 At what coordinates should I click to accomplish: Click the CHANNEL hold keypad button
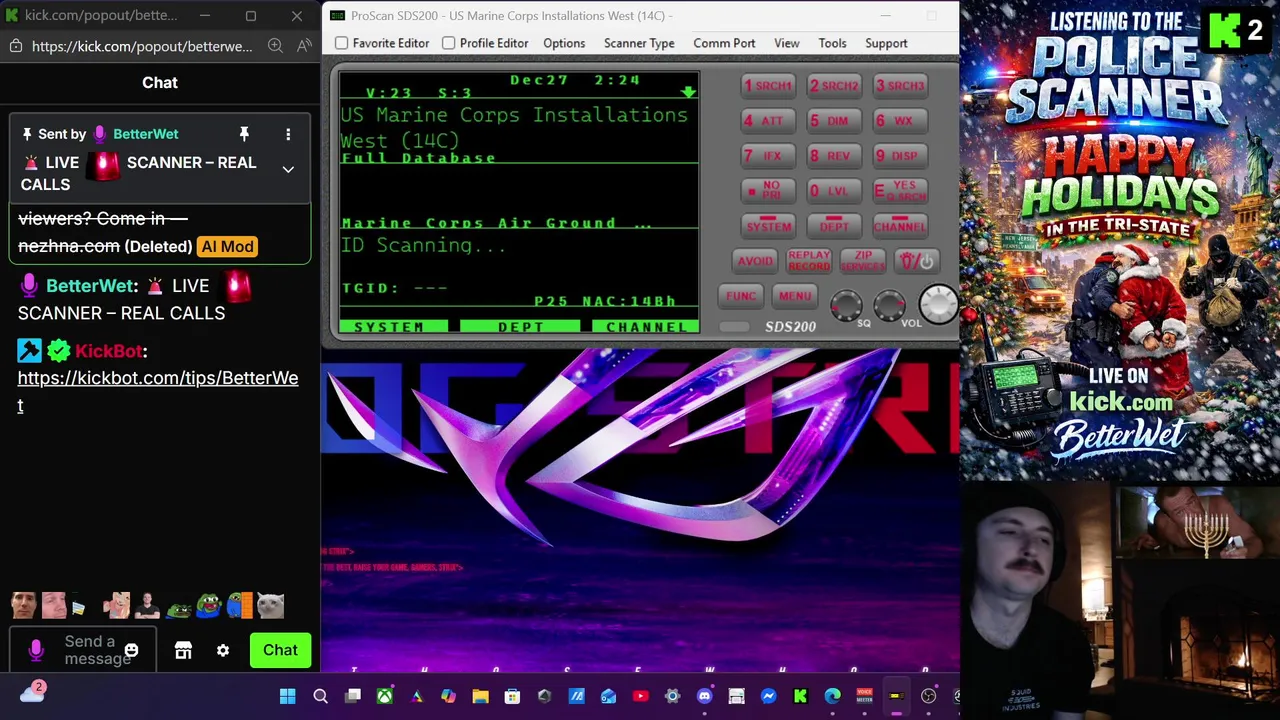pos(900,227)
